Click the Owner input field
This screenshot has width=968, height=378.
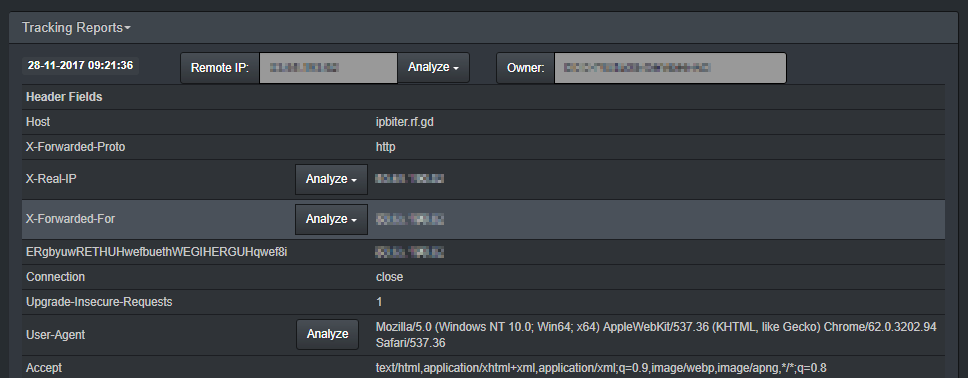(x=670, y=67)
